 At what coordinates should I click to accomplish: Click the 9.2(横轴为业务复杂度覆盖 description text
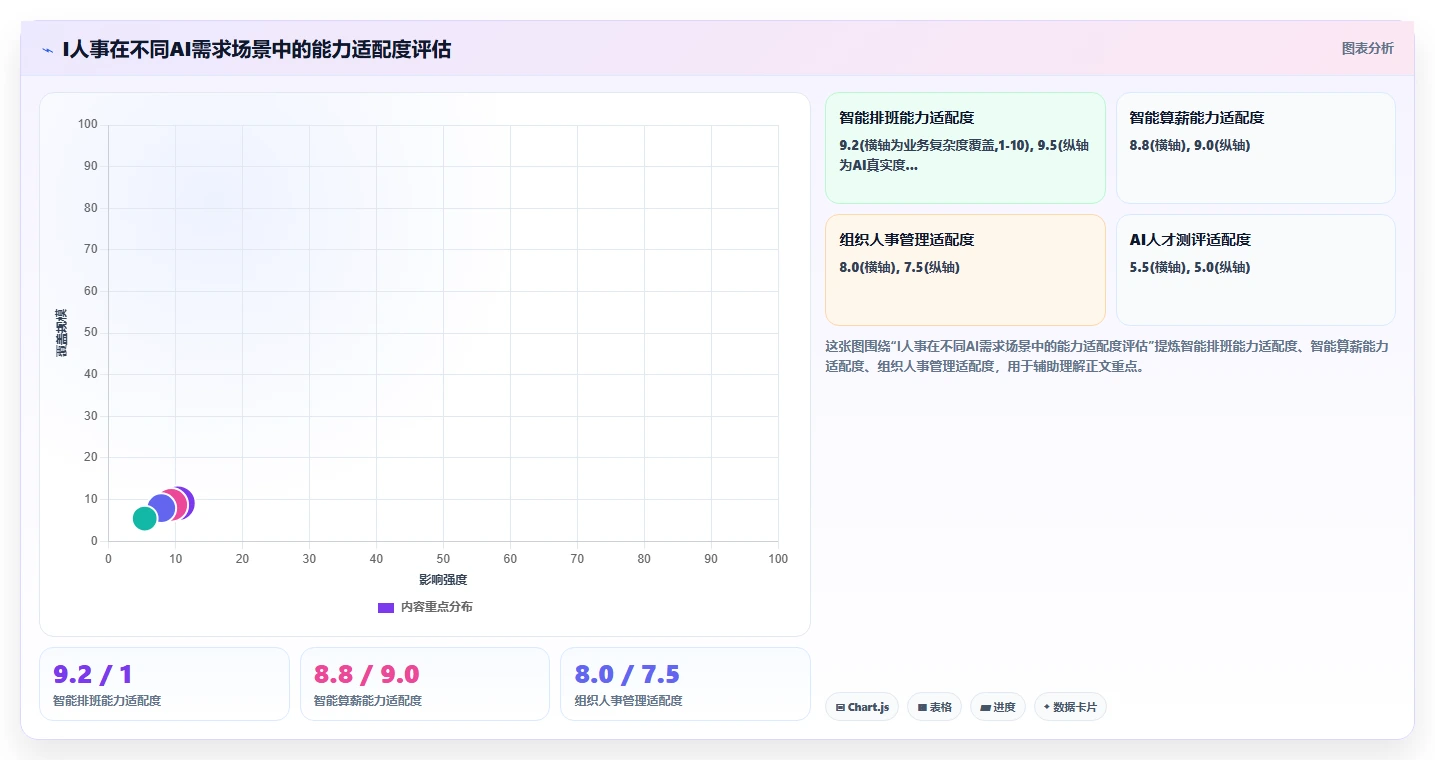[964, 155]
